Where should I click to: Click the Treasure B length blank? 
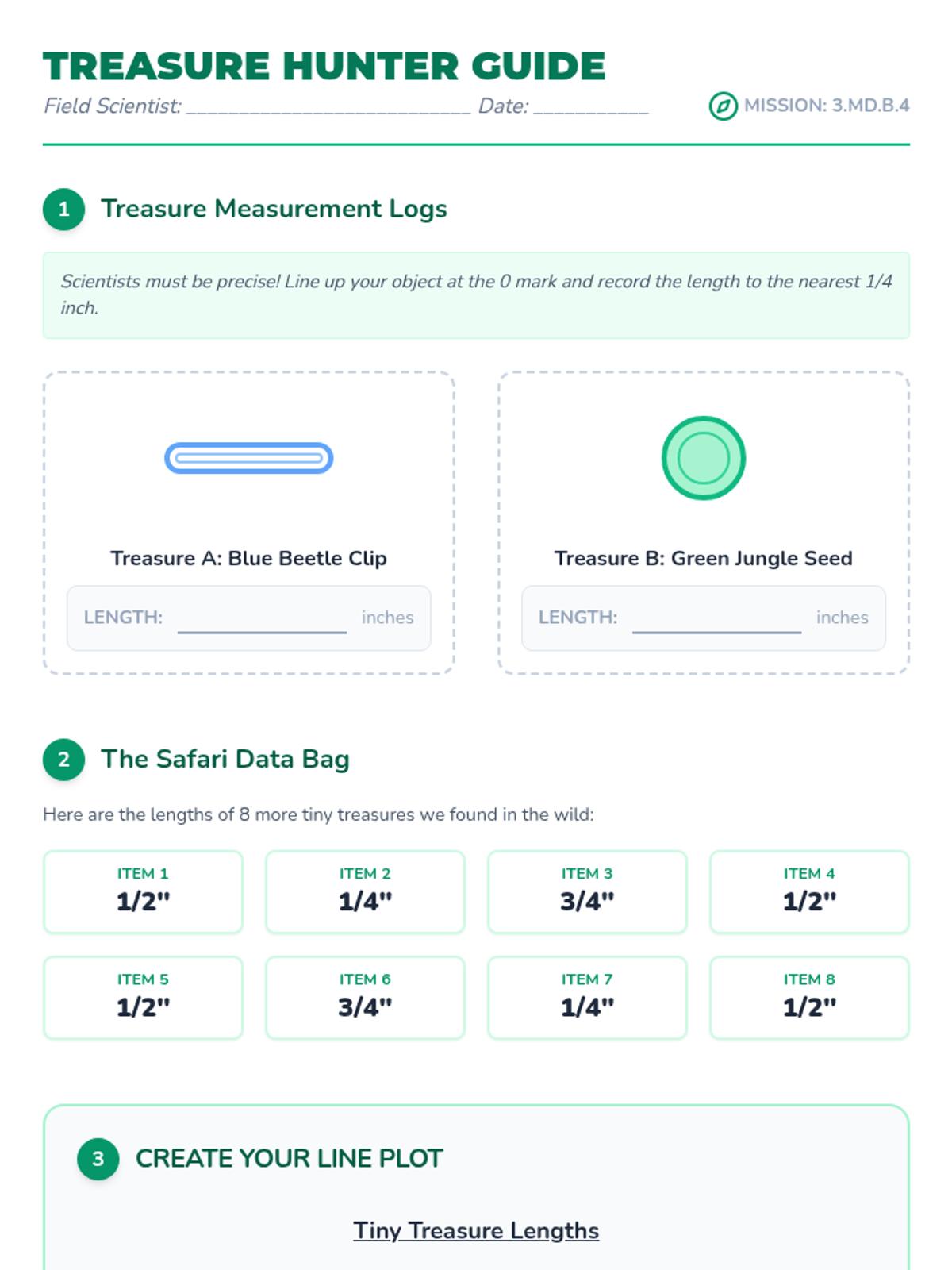716,619
